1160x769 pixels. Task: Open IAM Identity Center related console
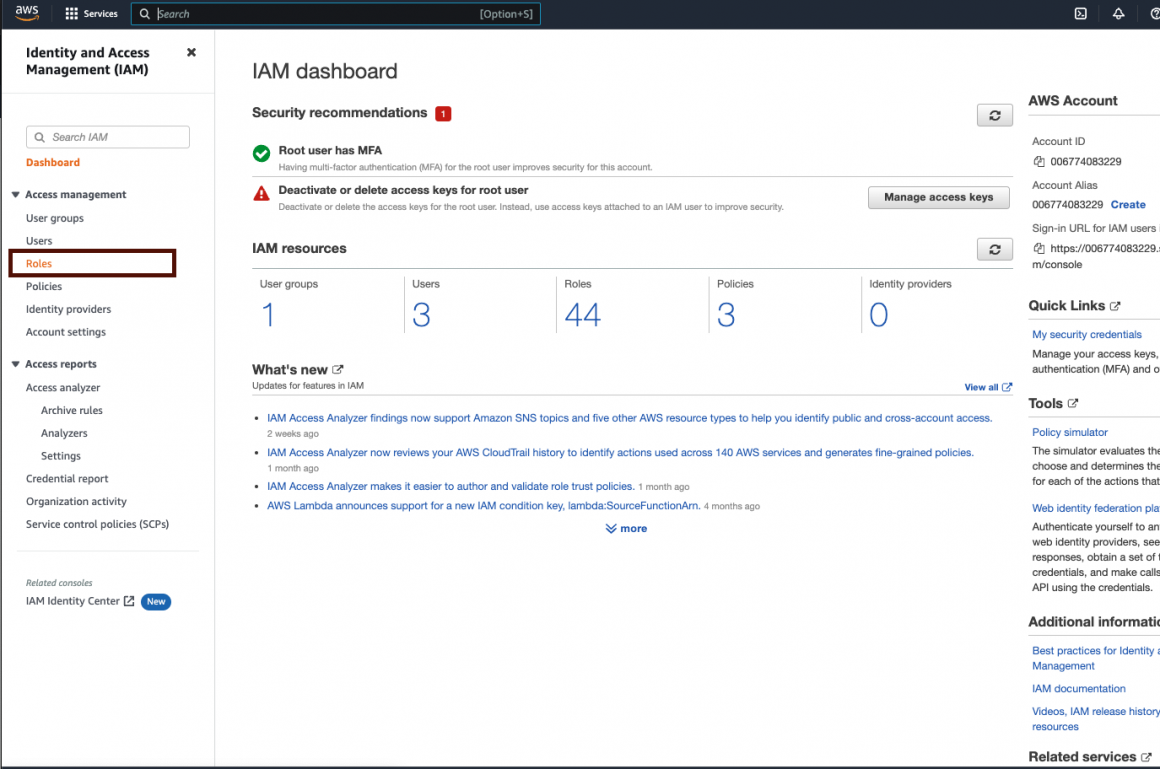pyautogui.click(x=73, y=601)
